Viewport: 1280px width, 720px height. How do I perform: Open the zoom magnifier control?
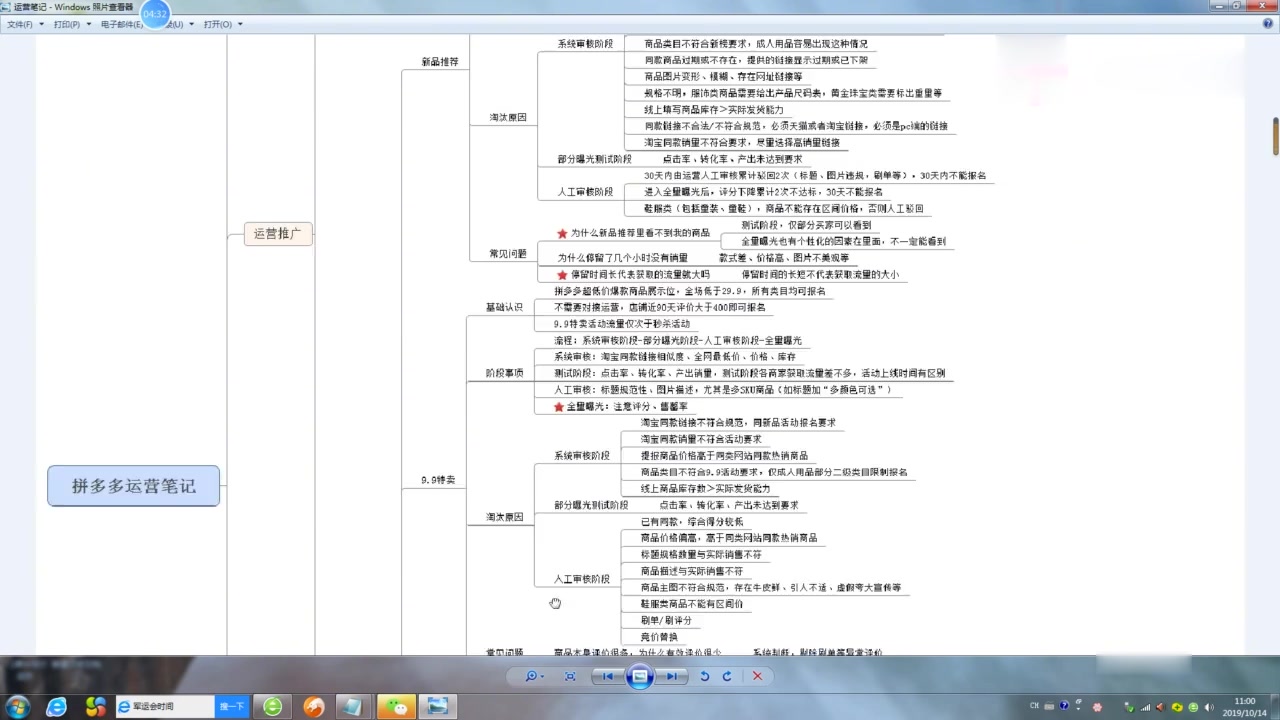[x=533, y=676]
